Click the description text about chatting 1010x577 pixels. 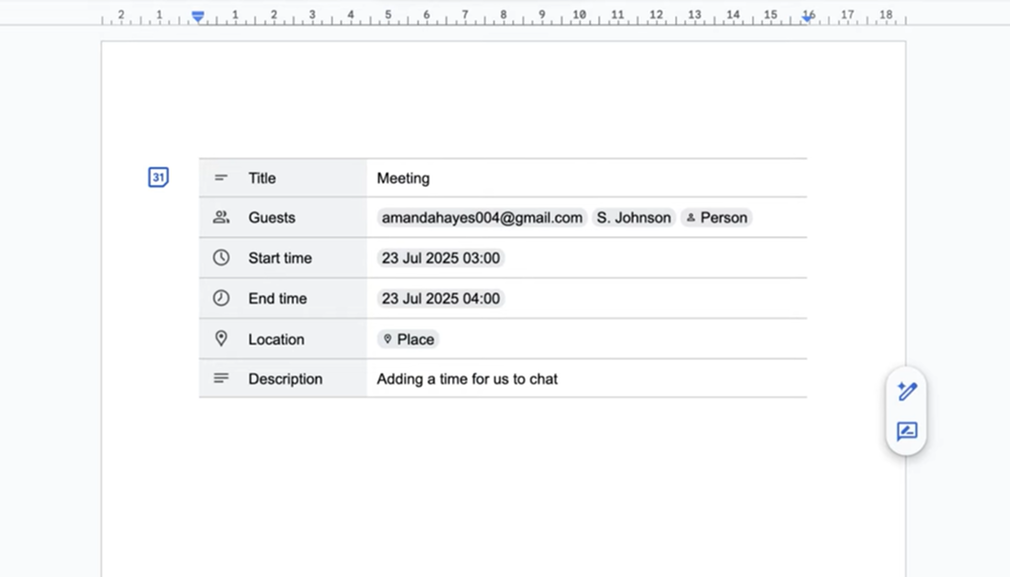click(x=467, y=379)
